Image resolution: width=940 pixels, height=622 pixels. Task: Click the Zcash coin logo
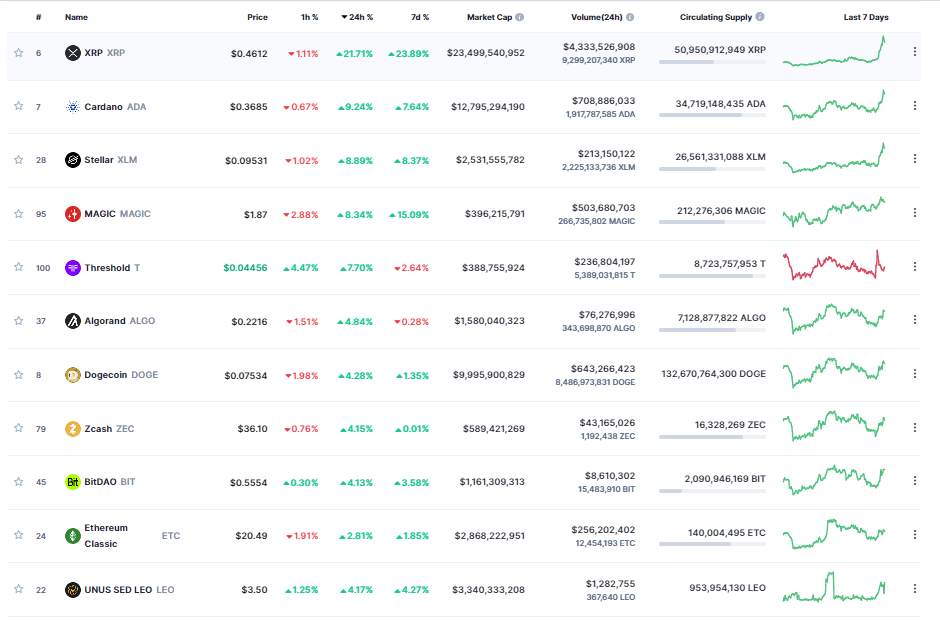click(x=73, y=428)
